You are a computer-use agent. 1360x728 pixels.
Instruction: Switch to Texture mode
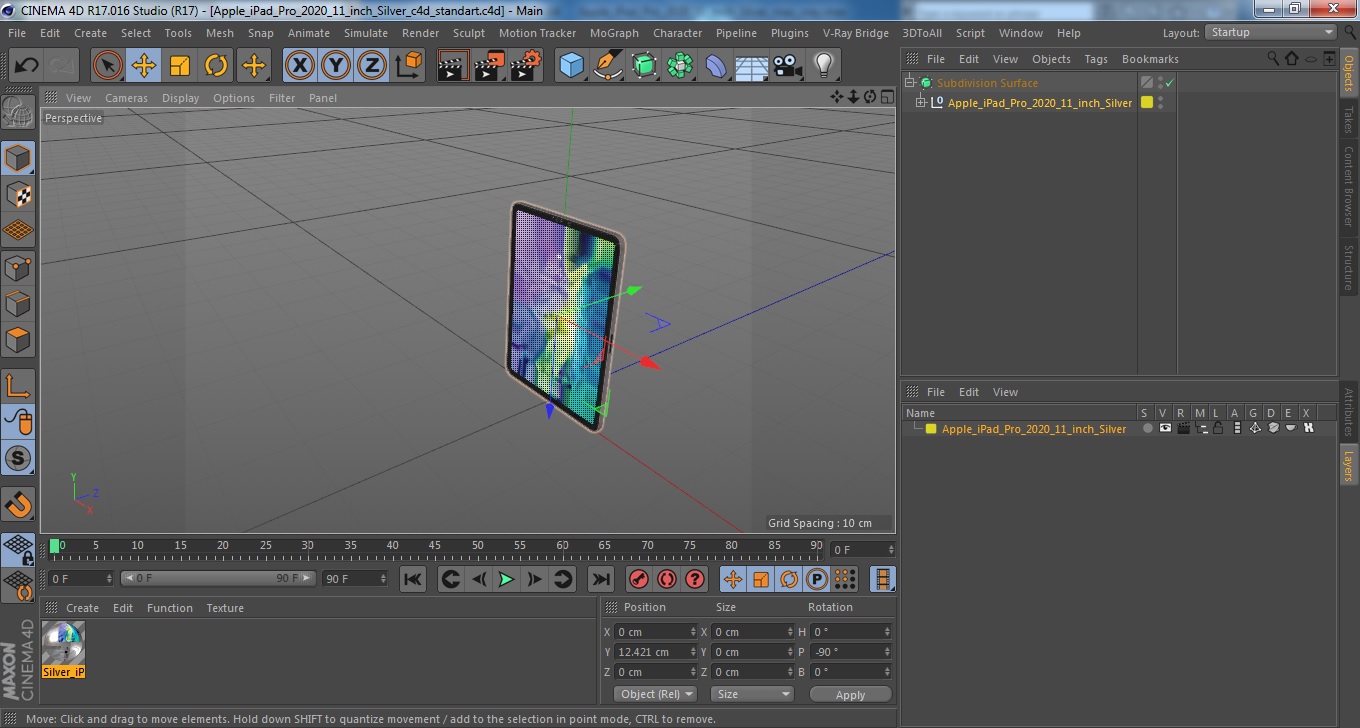point(18,194)
